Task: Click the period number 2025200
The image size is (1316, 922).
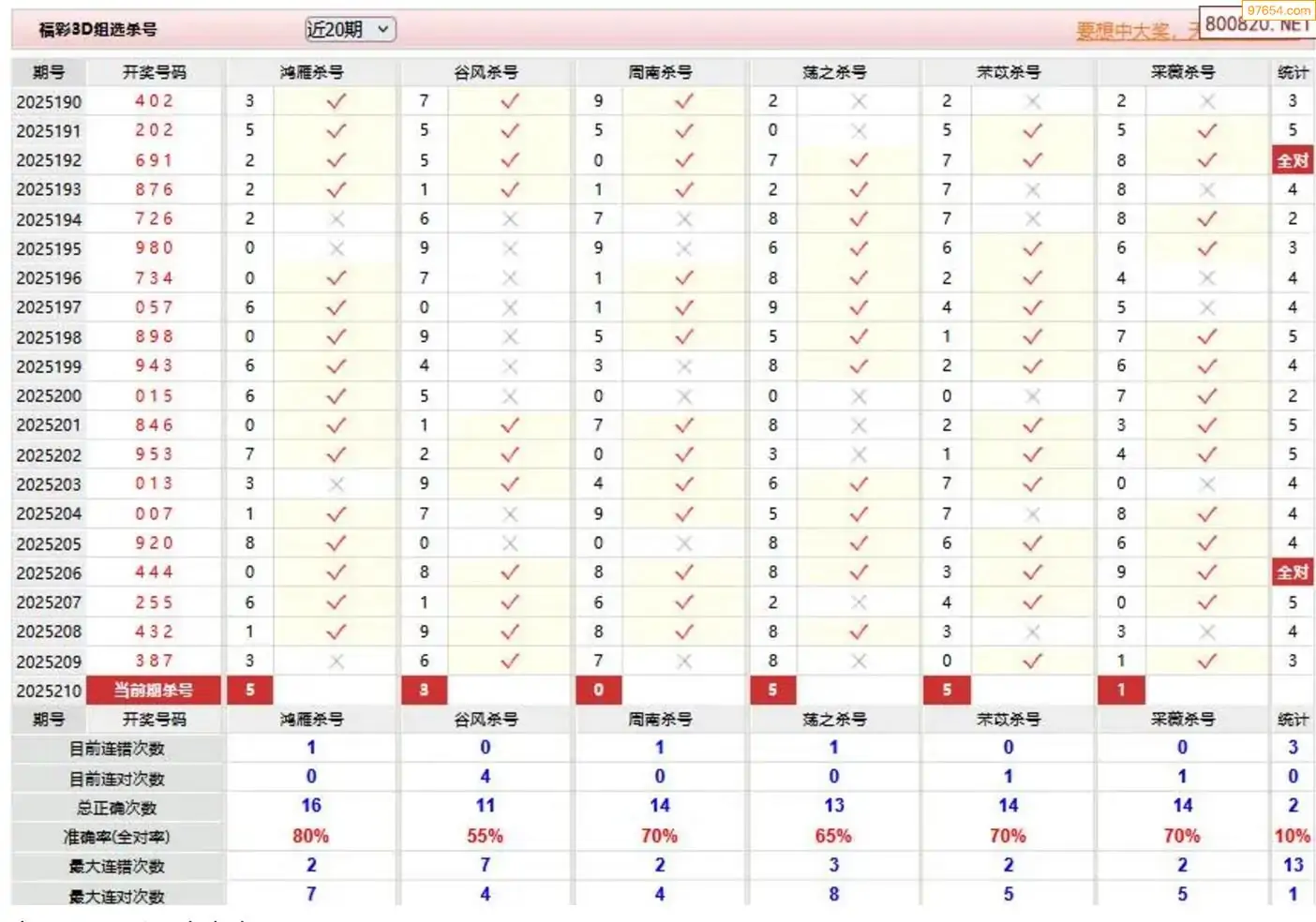Action: point(49,396)
